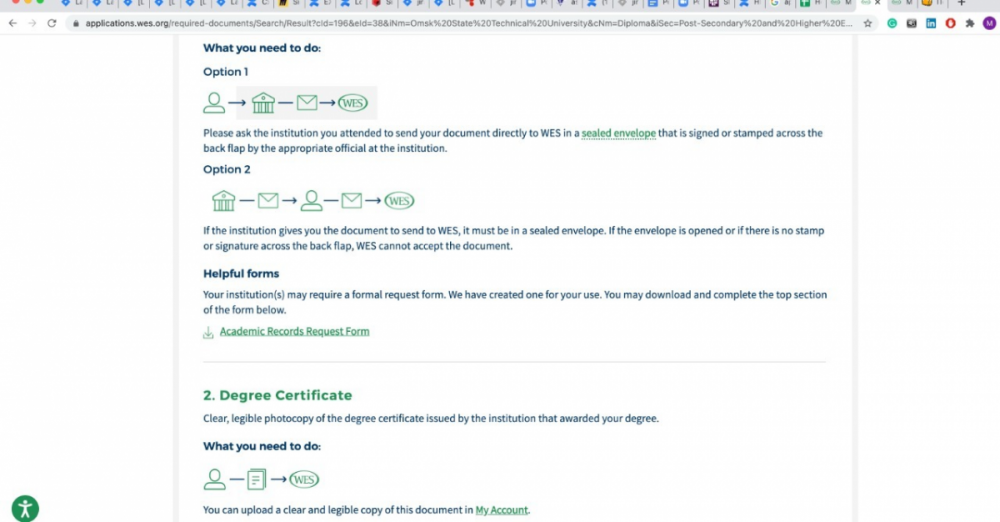The image size is (1000, 522).
Task: Click the Grammarly extension icon
Action: pyautogui.click(x=892, y=22)
